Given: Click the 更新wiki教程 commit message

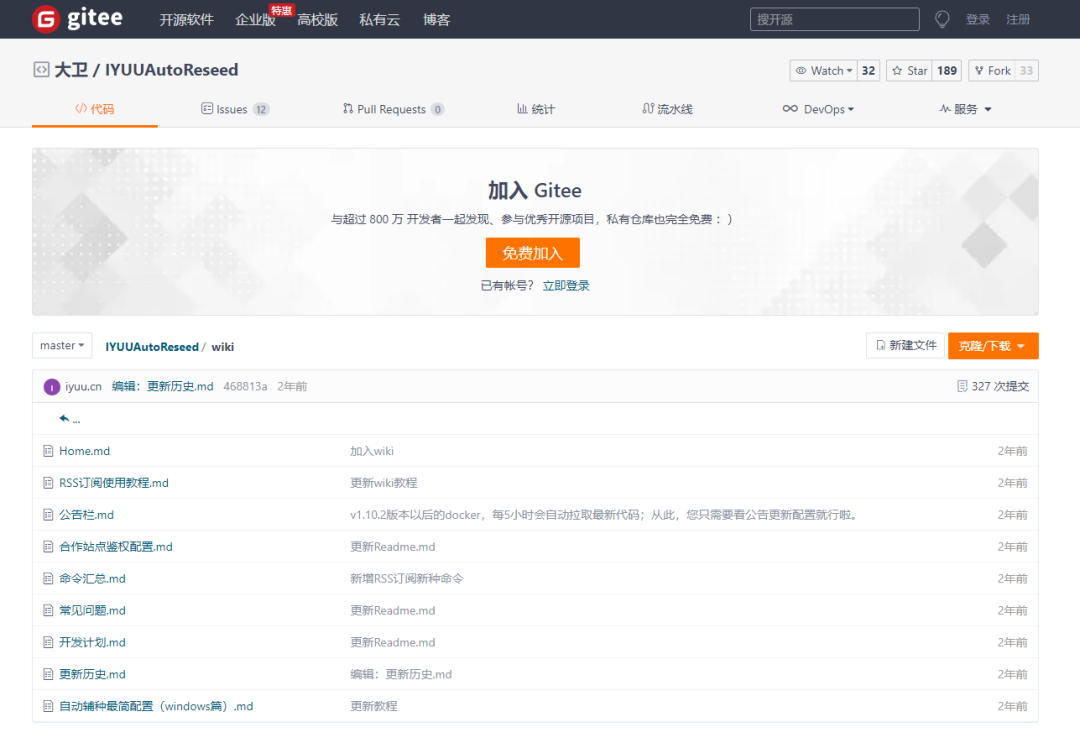Looking at the screenshot, I should [384, 483].
